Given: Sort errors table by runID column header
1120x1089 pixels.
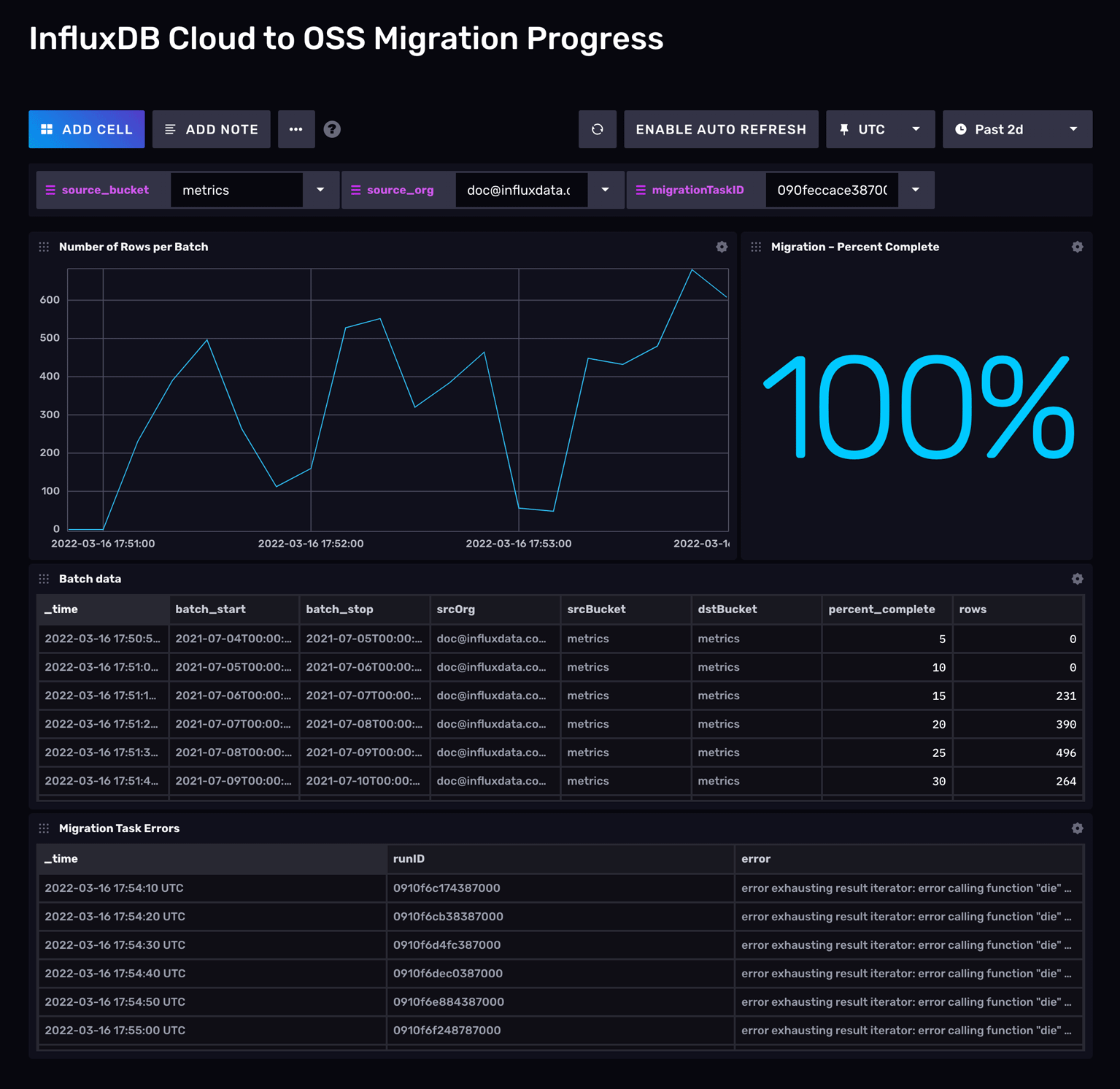Looking at the screenshot, I should [x=409, y=859].
